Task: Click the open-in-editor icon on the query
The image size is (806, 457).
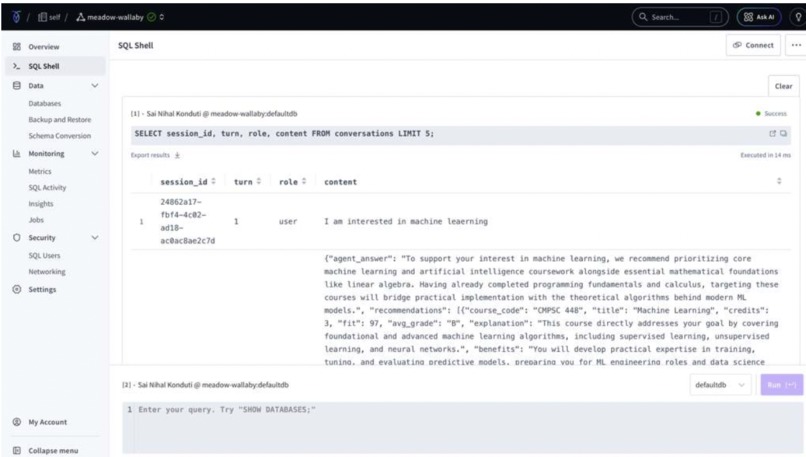Action: 772,134
